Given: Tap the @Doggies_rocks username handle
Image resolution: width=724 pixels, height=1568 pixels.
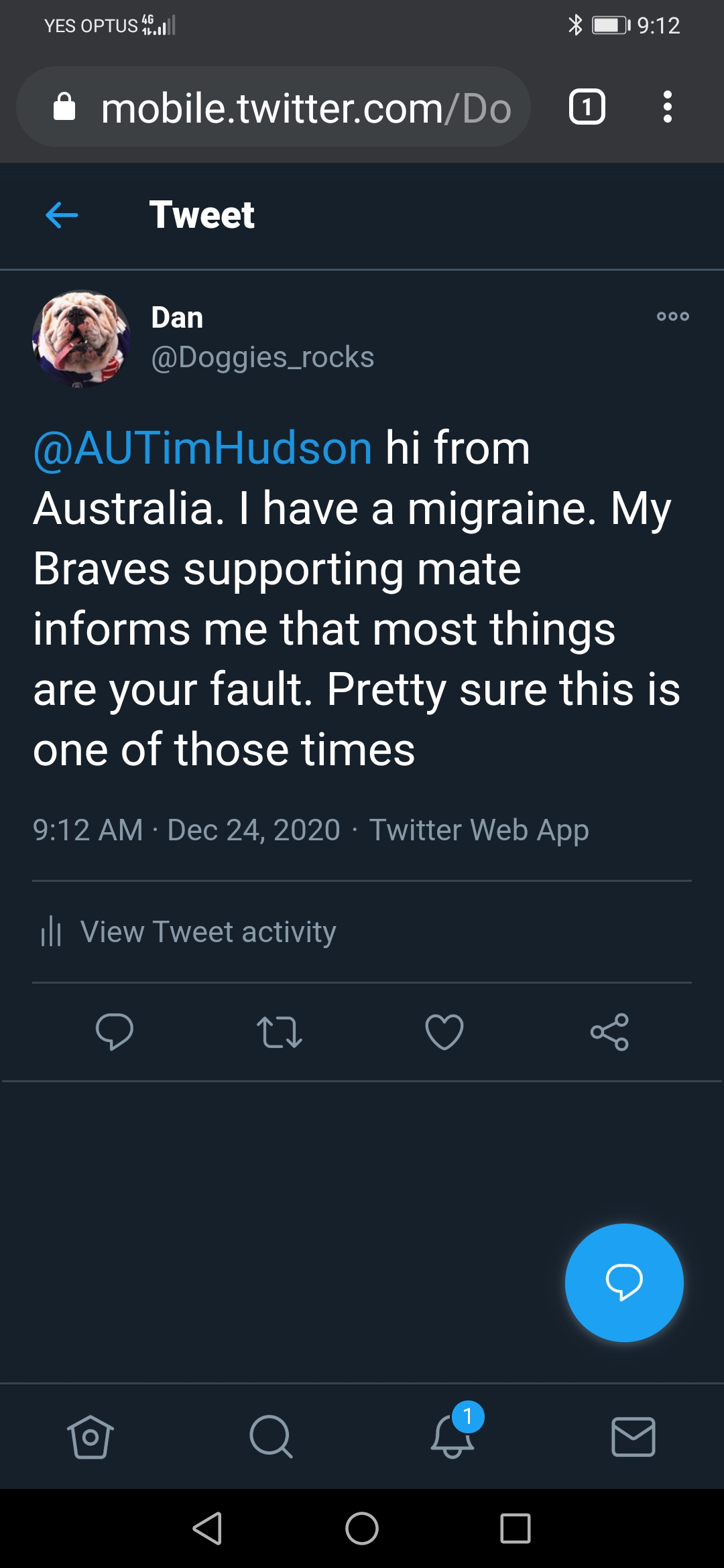Looking at the screenshot, I should (263, 357).
